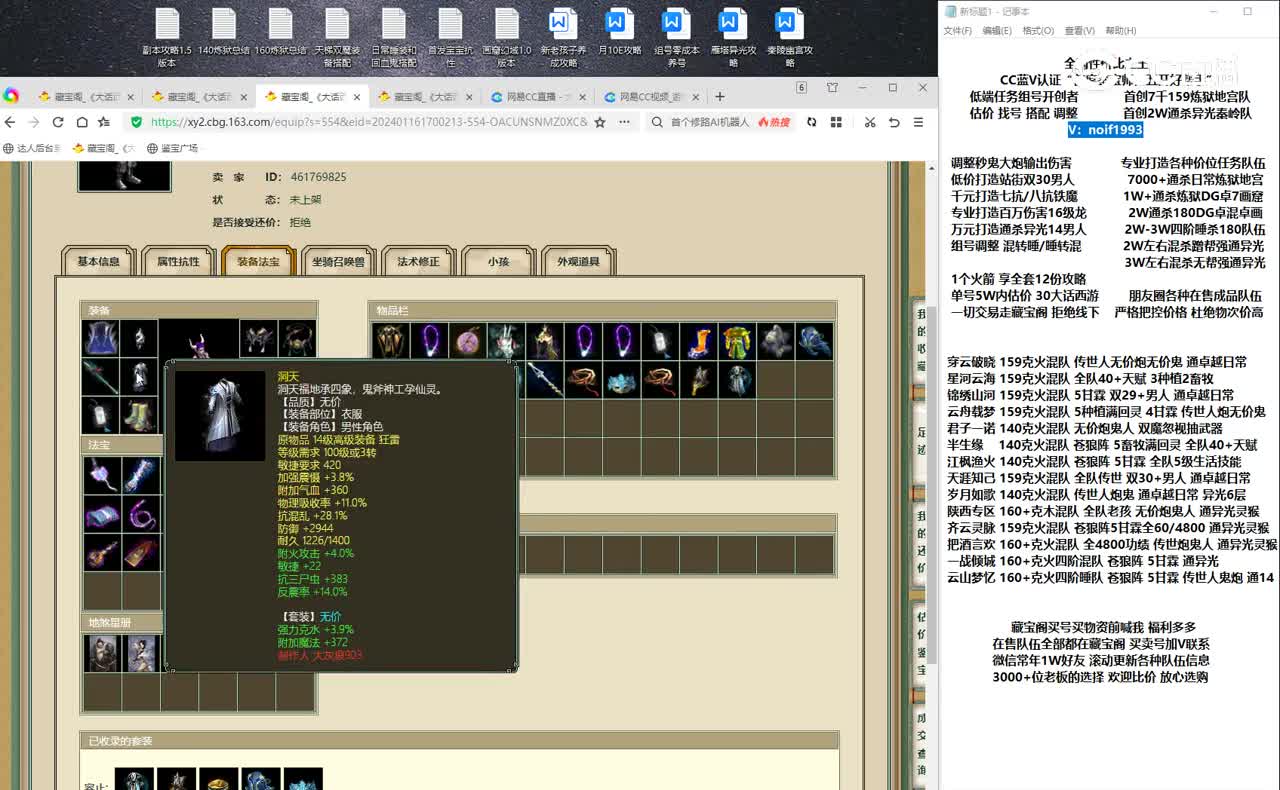The image size is (1280, 790).
Task: Reload the browser page
Action: [x=57, y=122]
